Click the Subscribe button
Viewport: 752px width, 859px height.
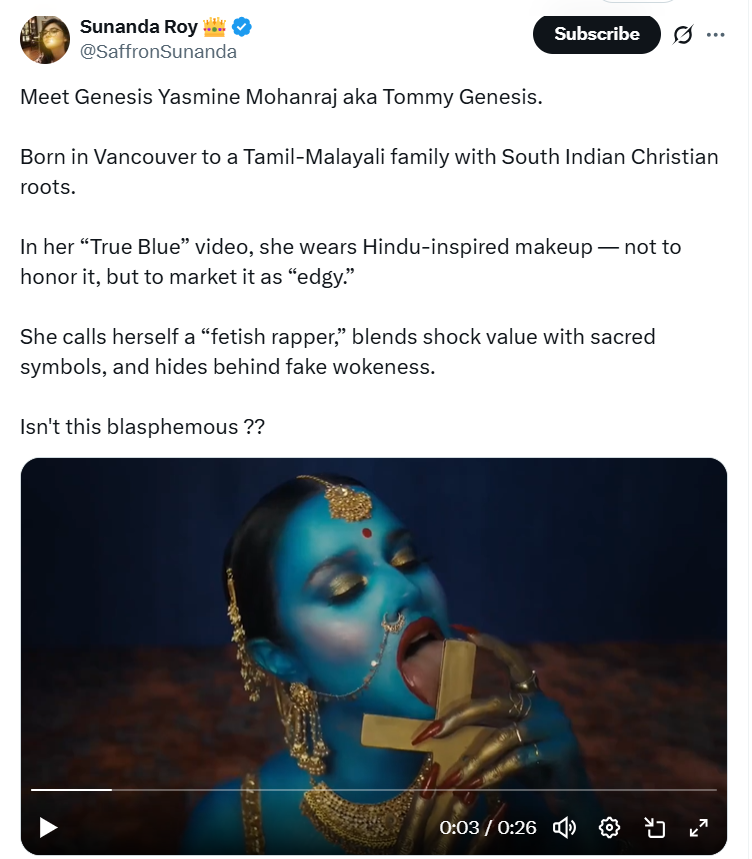[x=596, y=34]
